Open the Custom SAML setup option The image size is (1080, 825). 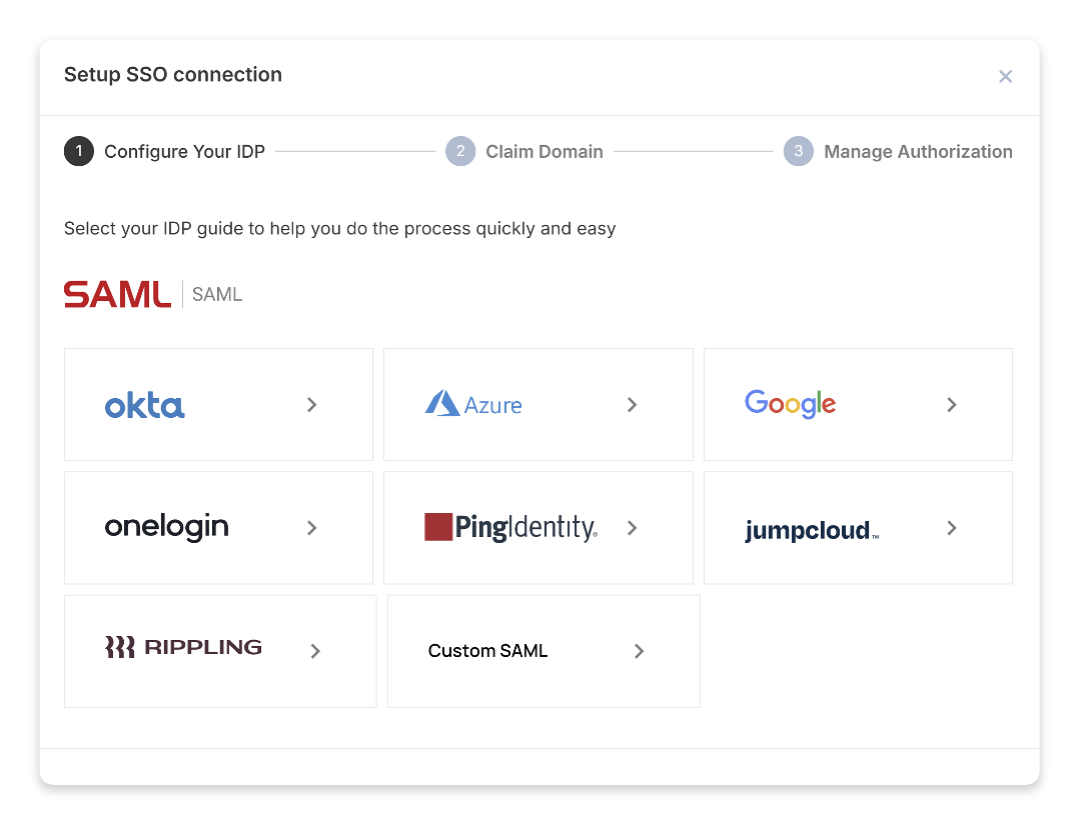coord(543,651)
